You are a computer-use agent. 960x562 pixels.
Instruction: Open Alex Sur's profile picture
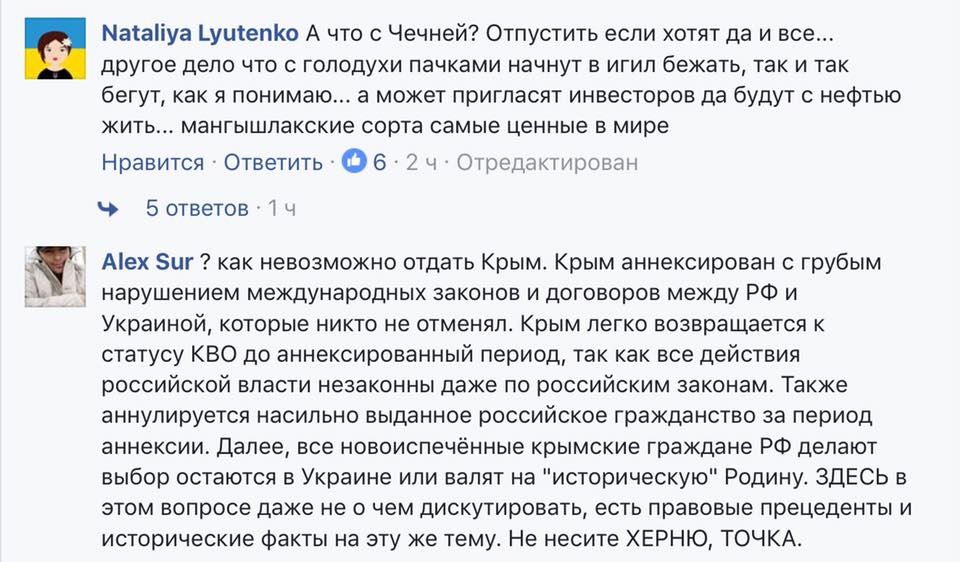pos(53,276)
